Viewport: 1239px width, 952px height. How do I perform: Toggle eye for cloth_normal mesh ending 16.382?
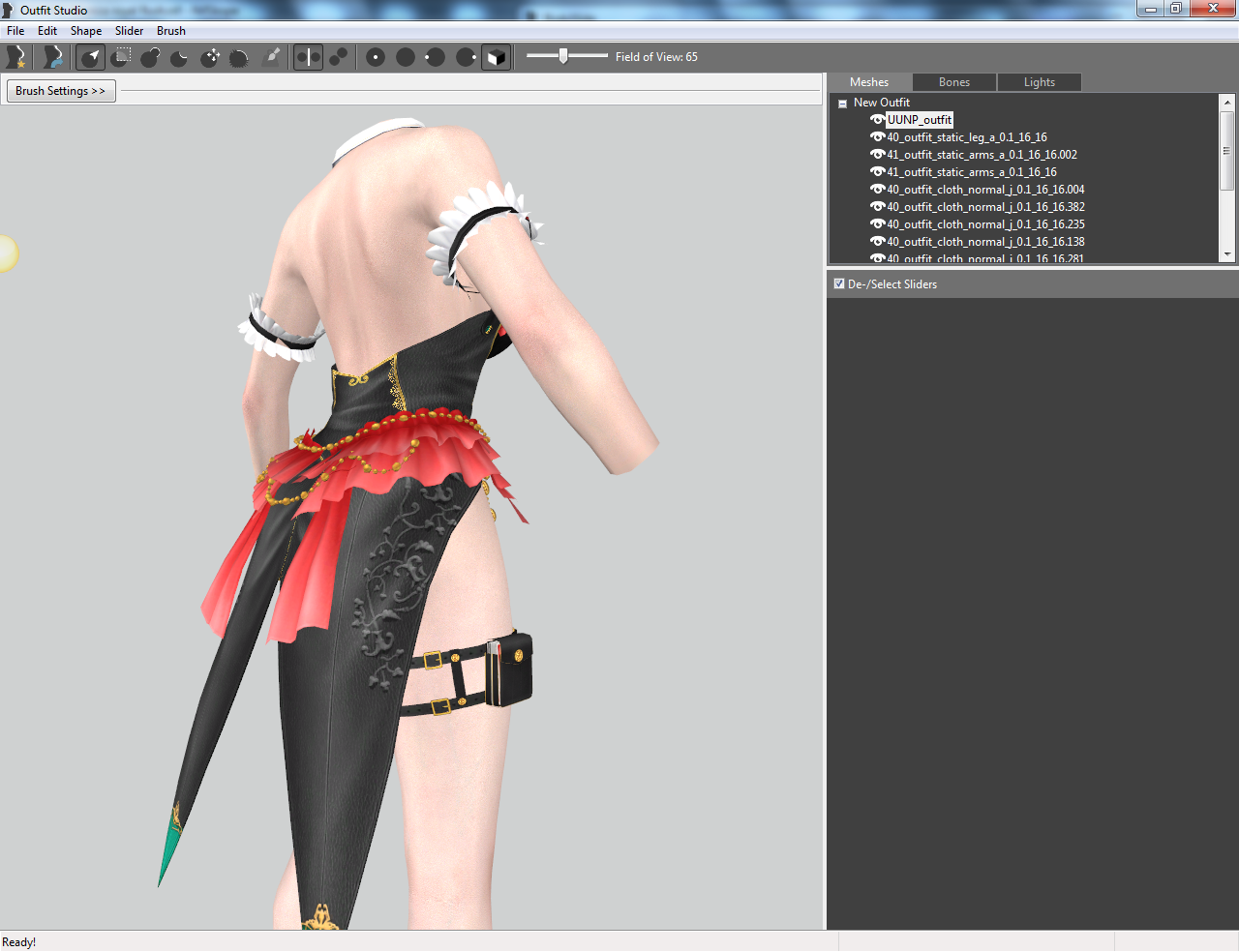(x=877, y=207)
